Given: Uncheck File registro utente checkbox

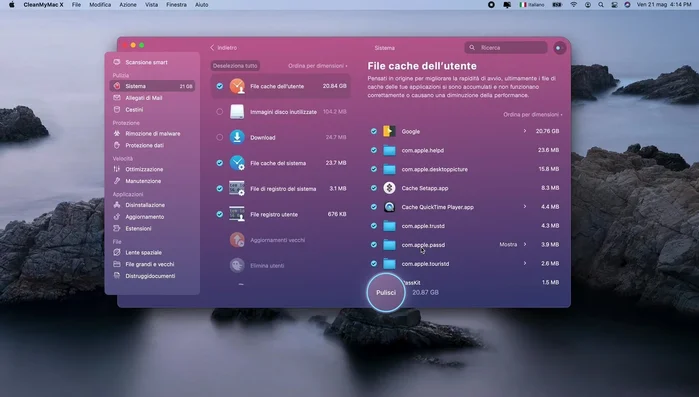Looking at the screenshot, I should pyautogui.click(x=220, y=214).
